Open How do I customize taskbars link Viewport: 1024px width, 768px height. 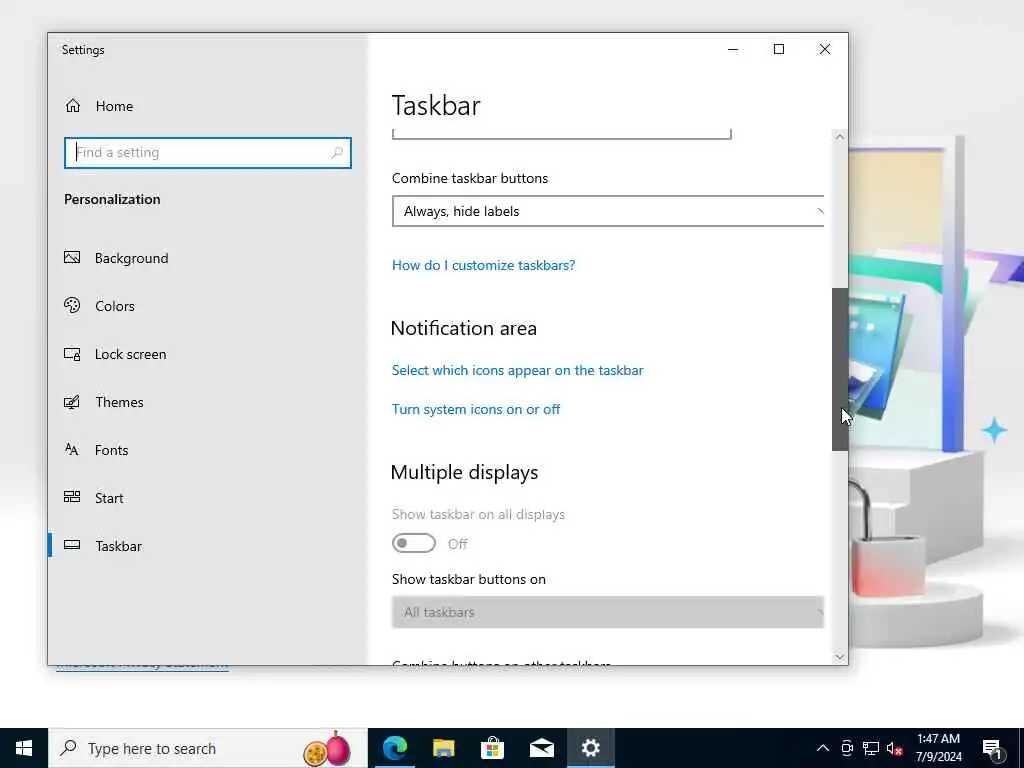pyautogui.click(x=483, y=265)
